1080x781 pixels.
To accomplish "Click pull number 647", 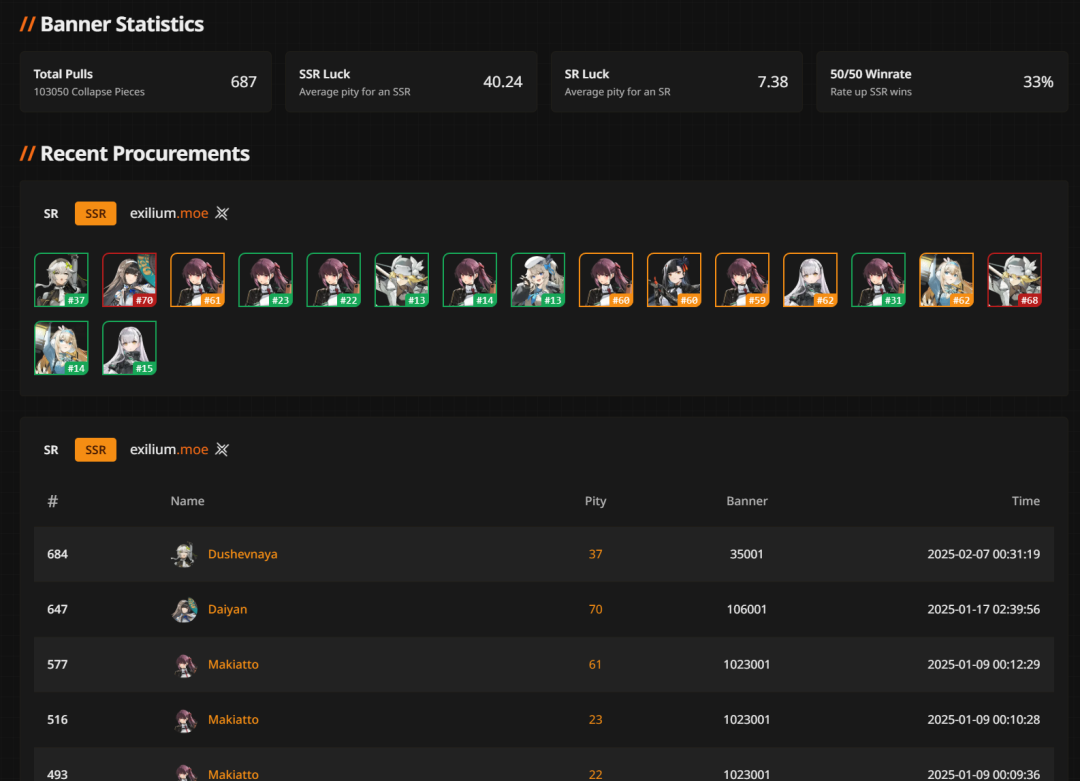I will click(57, 610).
